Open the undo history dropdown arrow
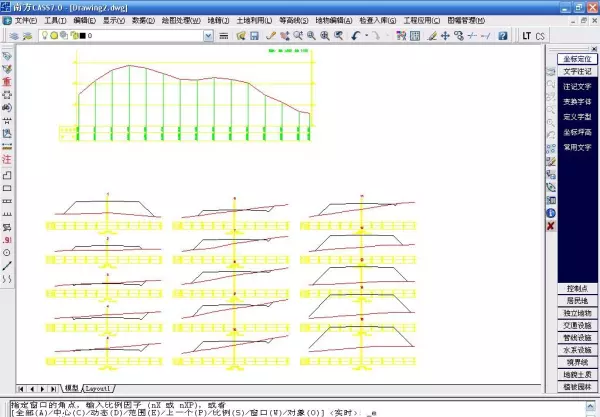This screenshot has width=600, height=417. [367, 36]
